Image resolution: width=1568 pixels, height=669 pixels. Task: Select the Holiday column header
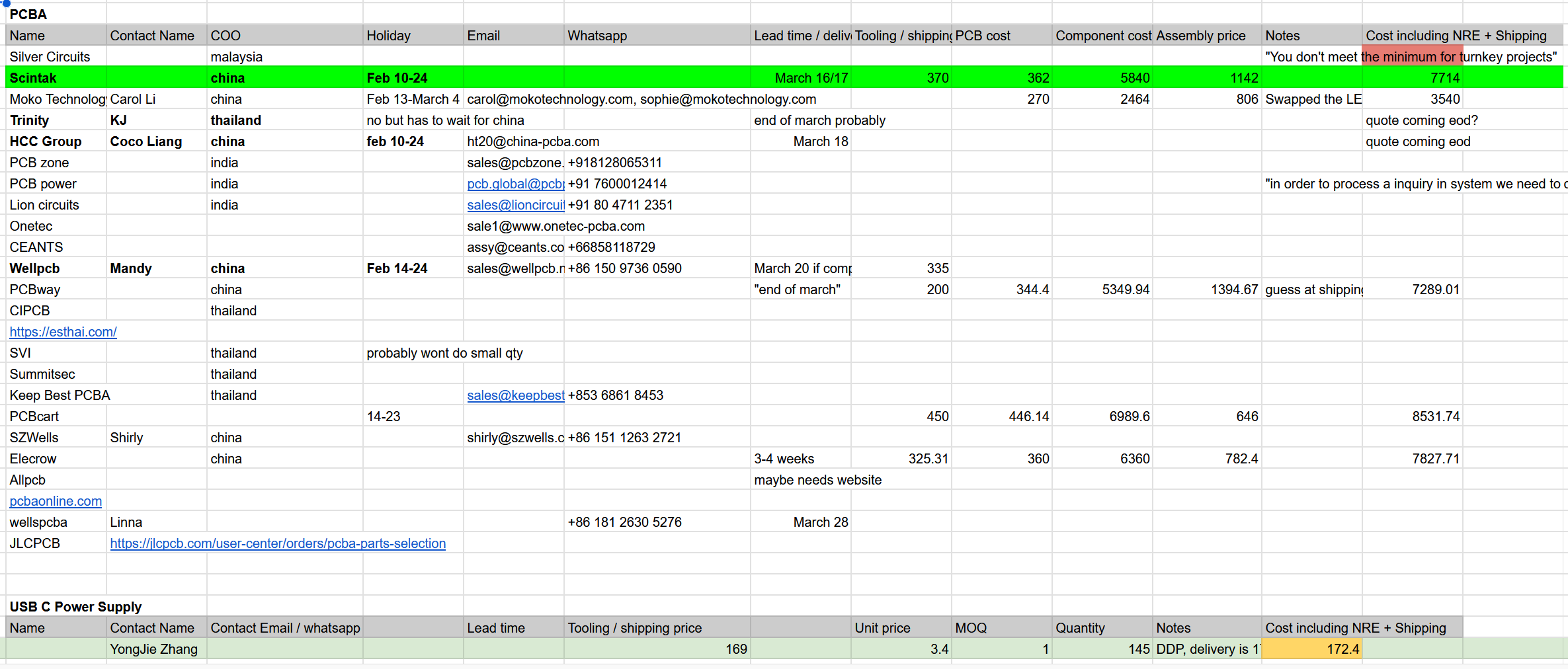coord(413,36)
